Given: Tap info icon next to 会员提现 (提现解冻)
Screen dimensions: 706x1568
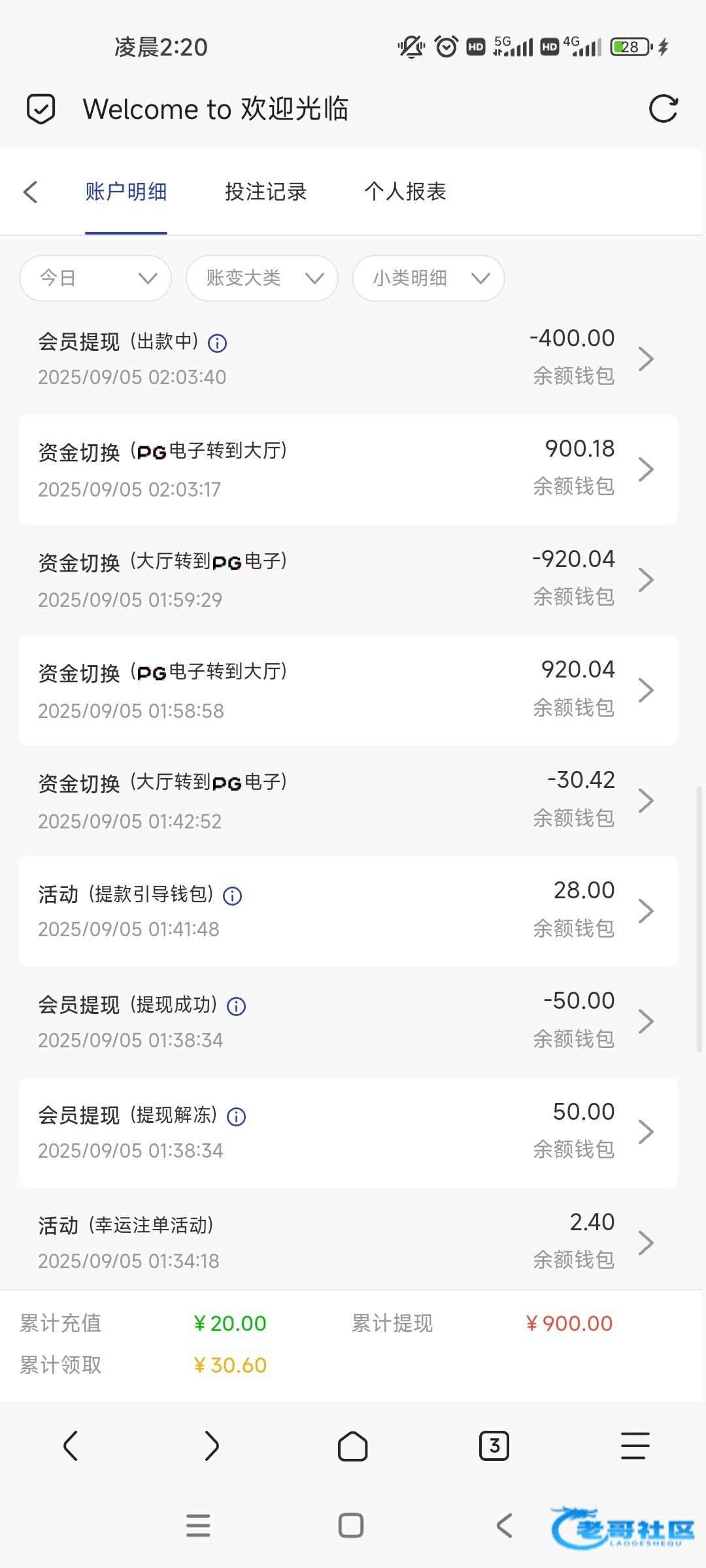Looking at the screenshot, I should point(236,1117).
